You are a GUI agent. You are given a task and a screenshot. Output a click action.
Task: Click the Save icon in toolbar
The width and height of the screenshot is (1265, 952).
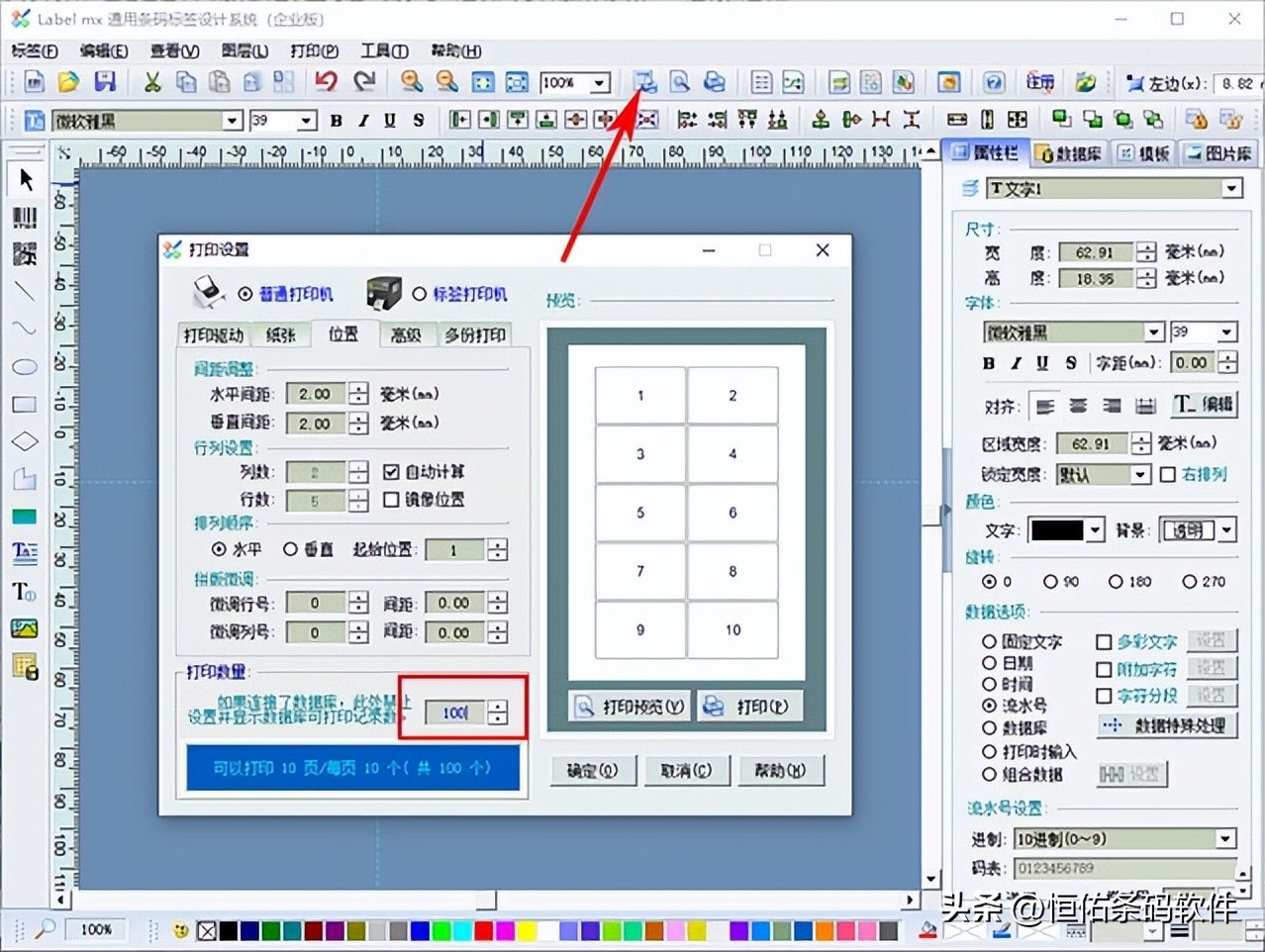[105, 82]
